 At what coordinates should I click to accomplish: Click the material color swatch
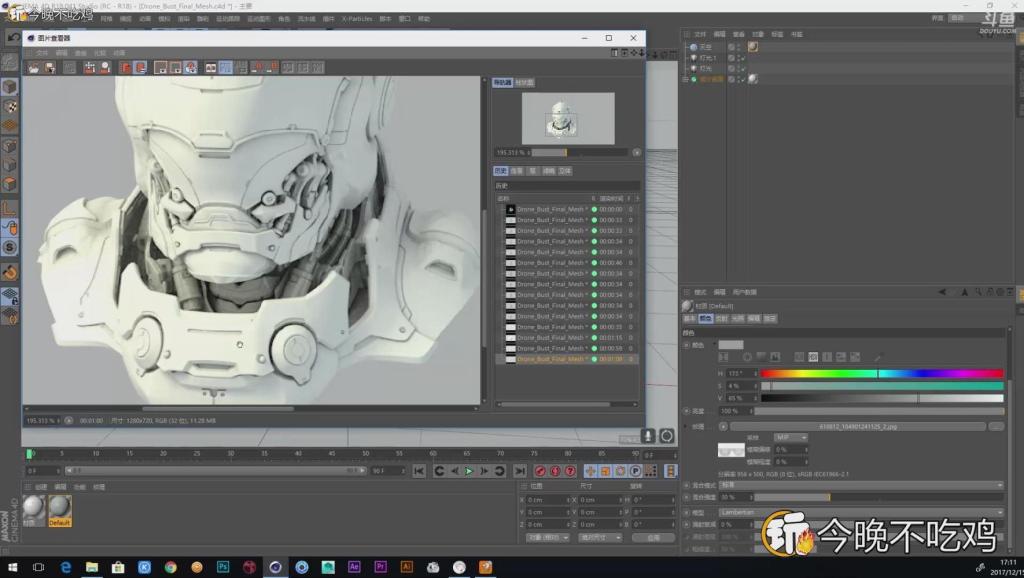click(x=731, y=345)
